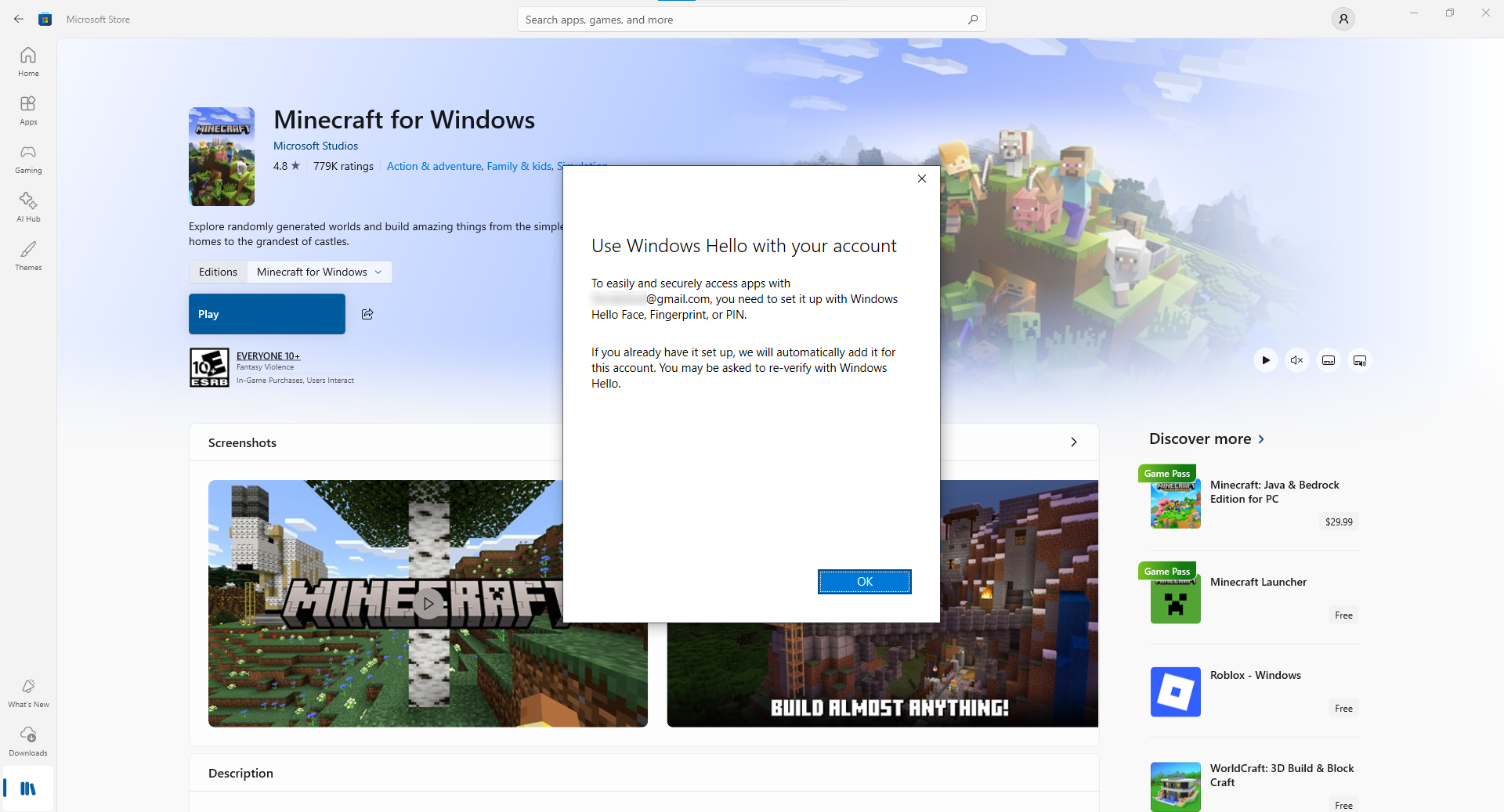Image resolution: width=1504 pixels, height=812 pixels.
Task: Click the Roblox app icon
Action: point(1175,692)
